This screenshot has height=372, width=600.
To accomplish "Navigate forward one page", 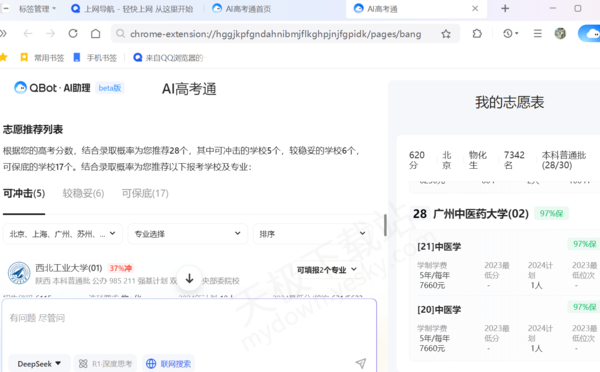I will pos(51,34).
